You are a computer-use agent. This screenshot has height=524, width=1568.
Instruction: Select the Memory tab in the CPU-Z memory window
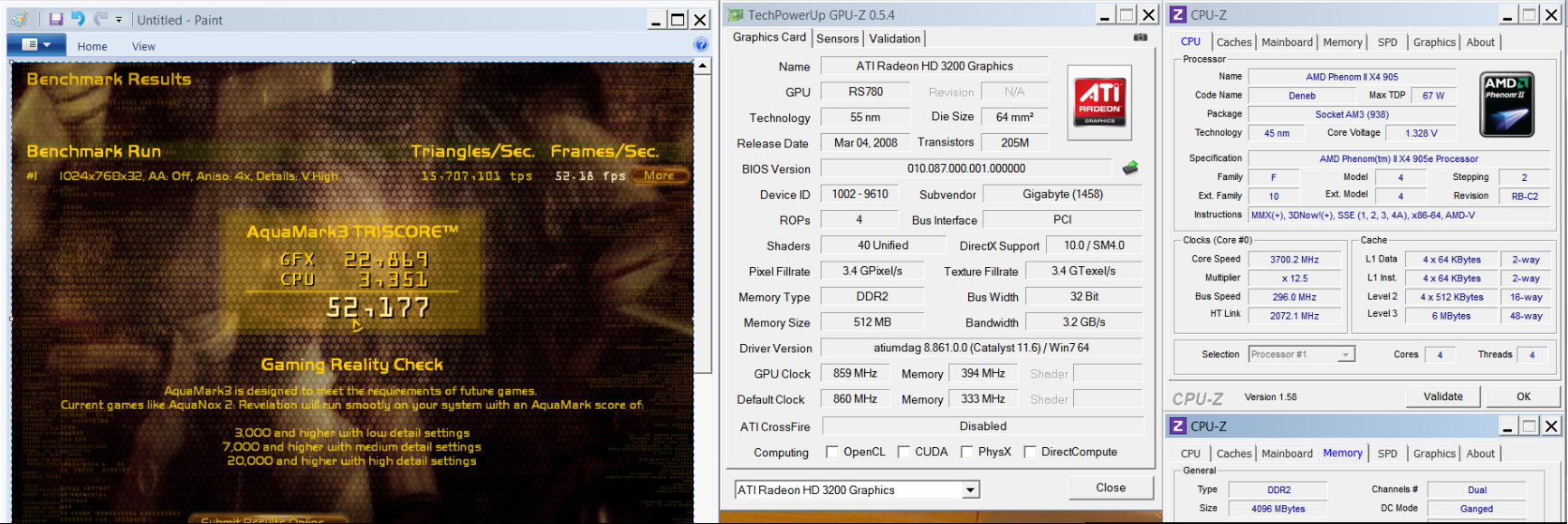click(1343, 453)
